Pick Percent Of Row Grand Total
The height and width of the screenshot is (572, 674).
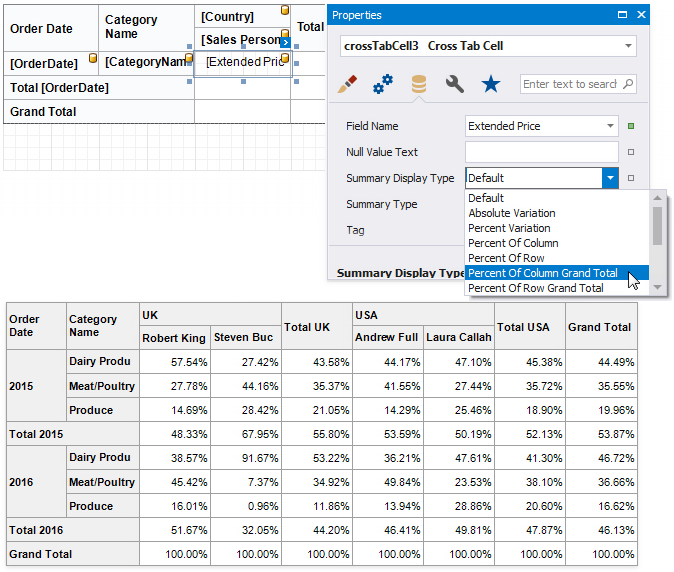535,288
